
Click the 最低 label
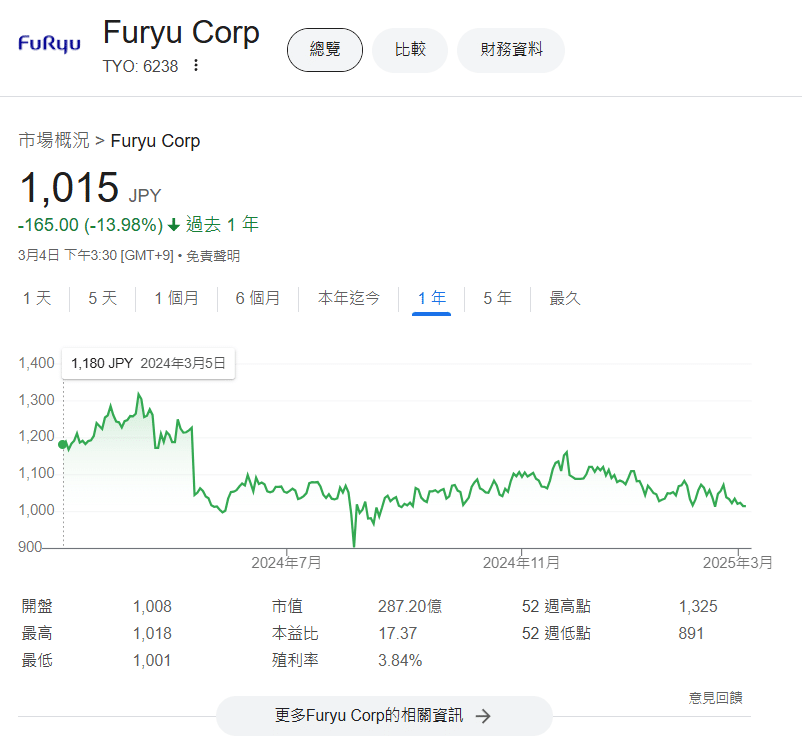(37, 660)
